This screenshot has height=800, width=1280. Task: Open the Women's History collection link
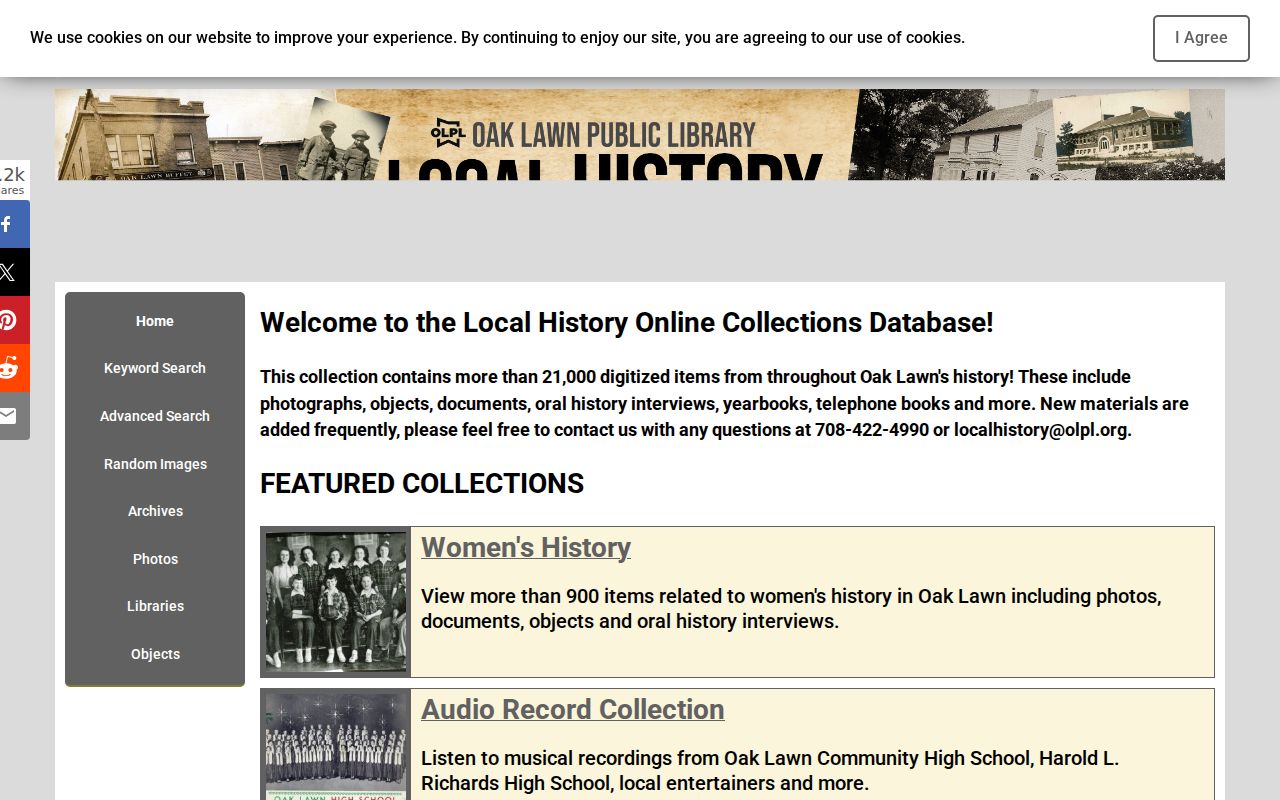pos(526,547)
